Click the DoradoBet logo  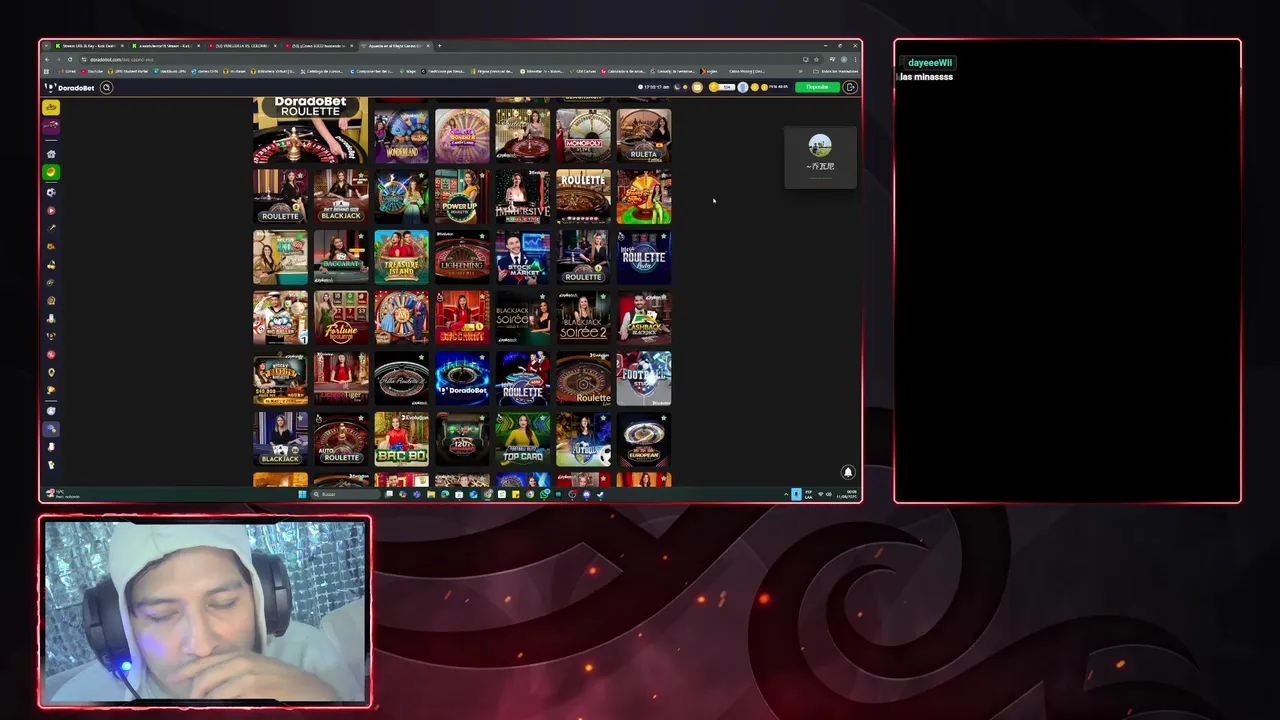coord(70,87)
